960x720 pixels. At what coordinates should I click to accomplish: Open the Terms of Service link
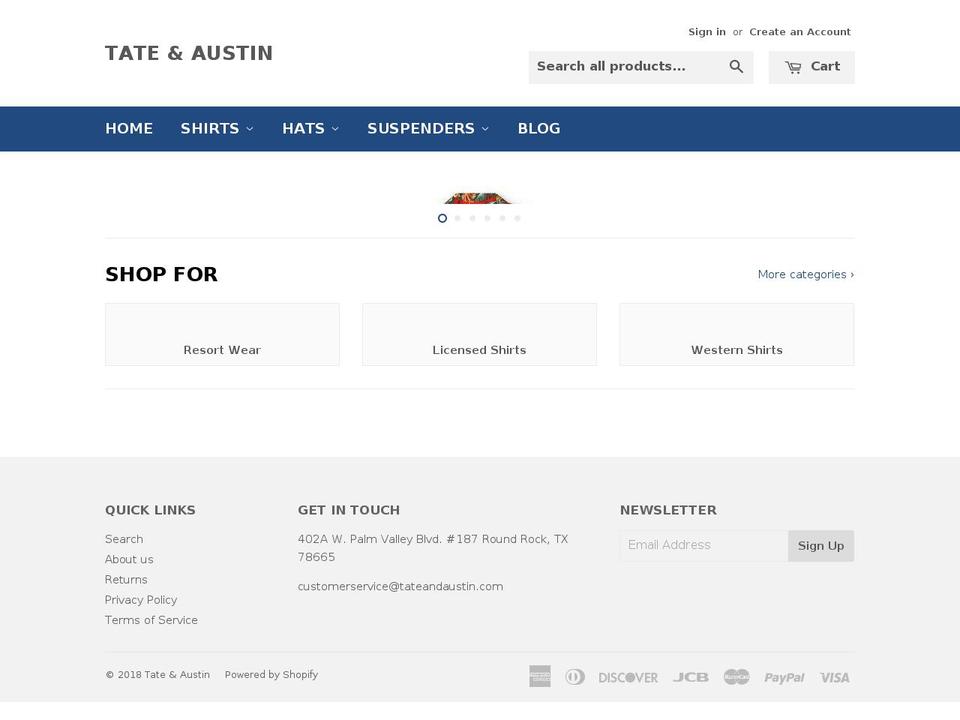(151, 620)
